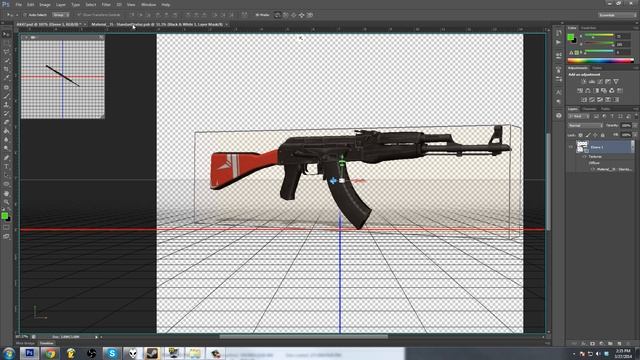This screenshot has width=640, height=360.
Task: Open the layer filter Kind dropdown
Action: click(579, 116)
